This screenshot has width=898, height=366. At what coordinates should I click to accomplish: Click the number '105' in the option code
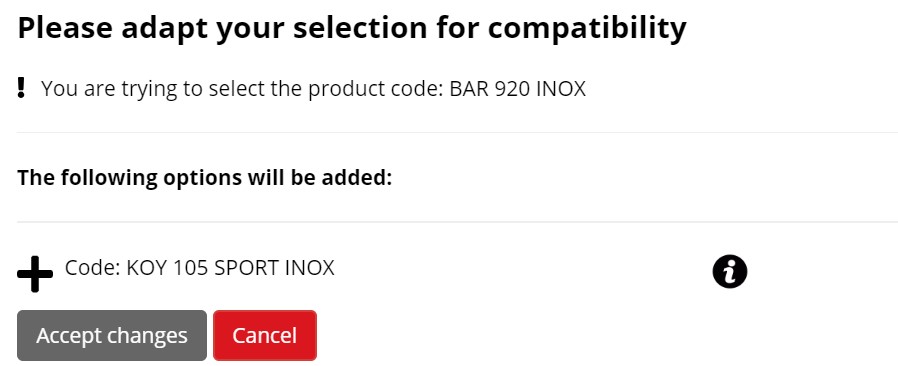pyautogui.click(x=191, y=267)
